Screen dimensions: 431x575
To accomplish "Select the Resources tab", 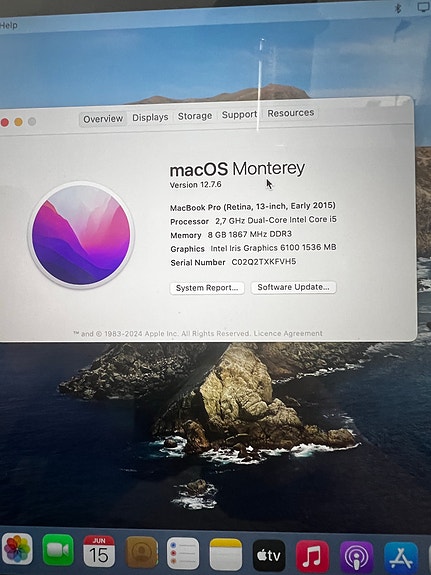I will coord(291,113).
